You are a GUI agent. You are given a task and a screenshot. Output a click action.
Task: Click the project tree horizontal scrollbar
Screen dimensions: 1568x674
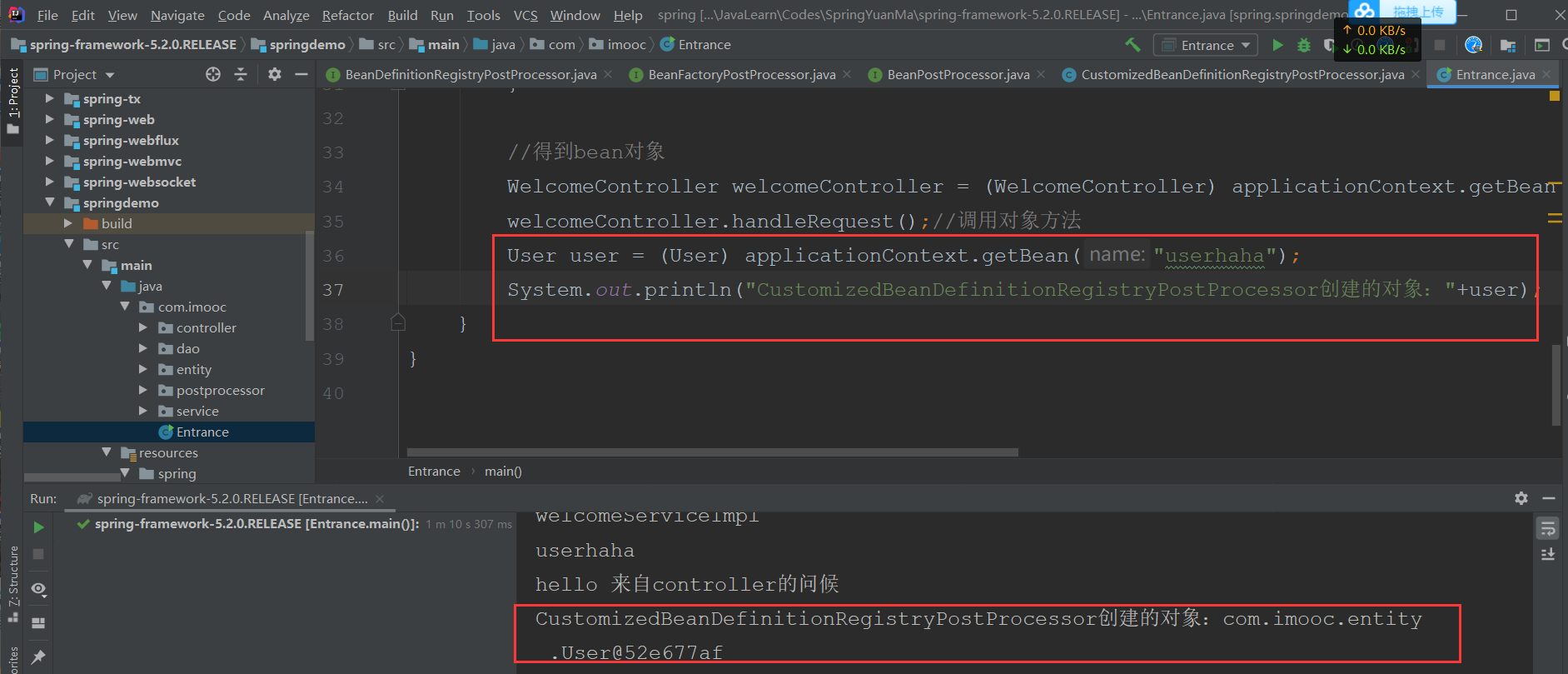[x=72, y=477]
